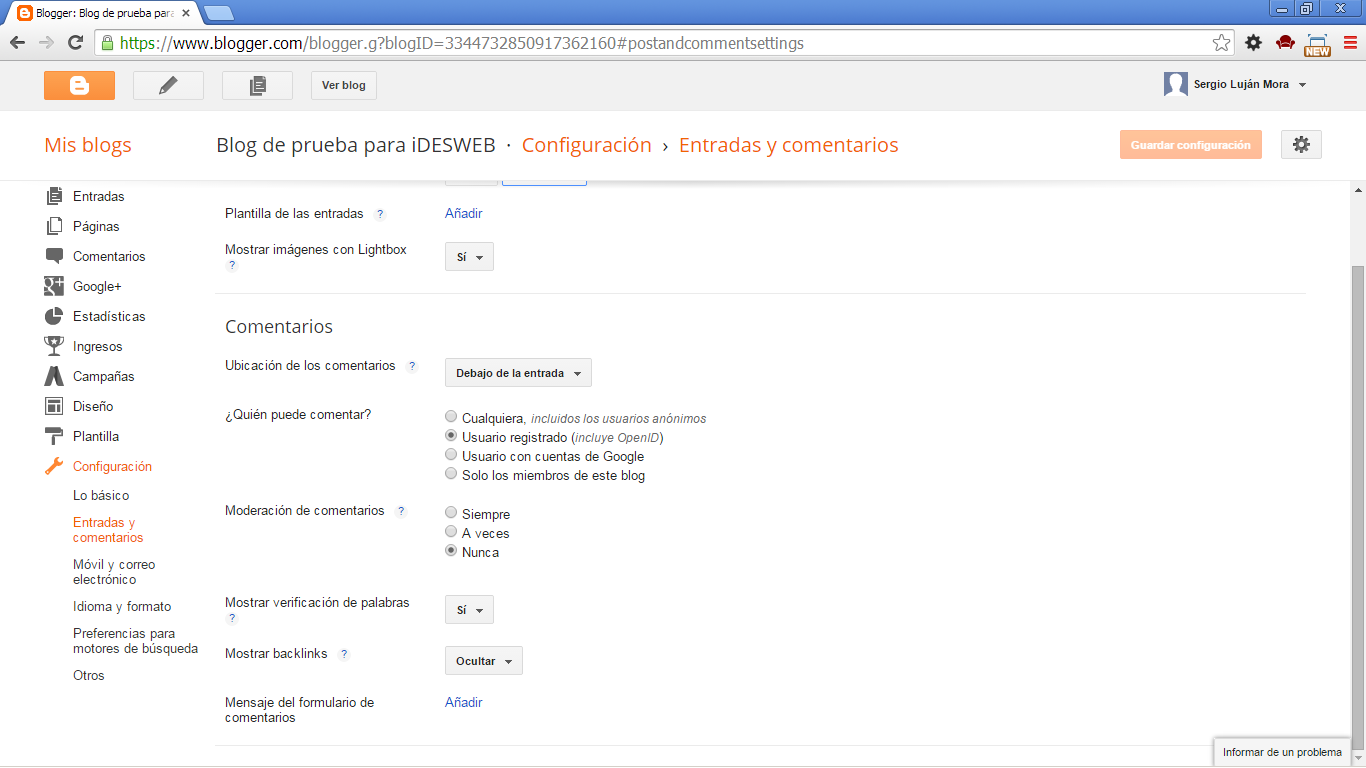Set moderation to A veces
The image size is (1366, 768).
pyautogui.click(x=451, y=532)
